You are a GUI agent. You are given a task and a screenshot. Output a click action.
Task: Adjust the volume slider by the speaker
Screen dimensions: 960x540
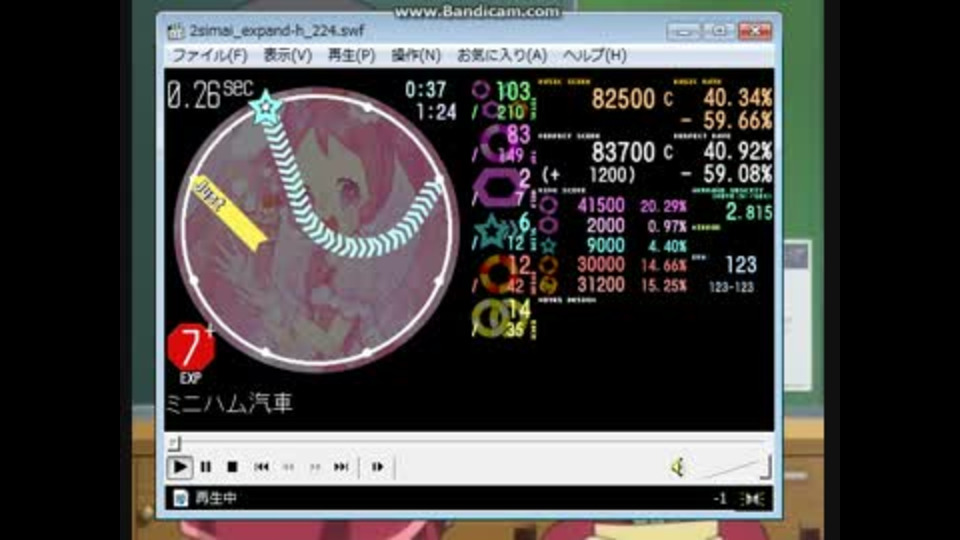pyautogui.click(x=735, y=468)
